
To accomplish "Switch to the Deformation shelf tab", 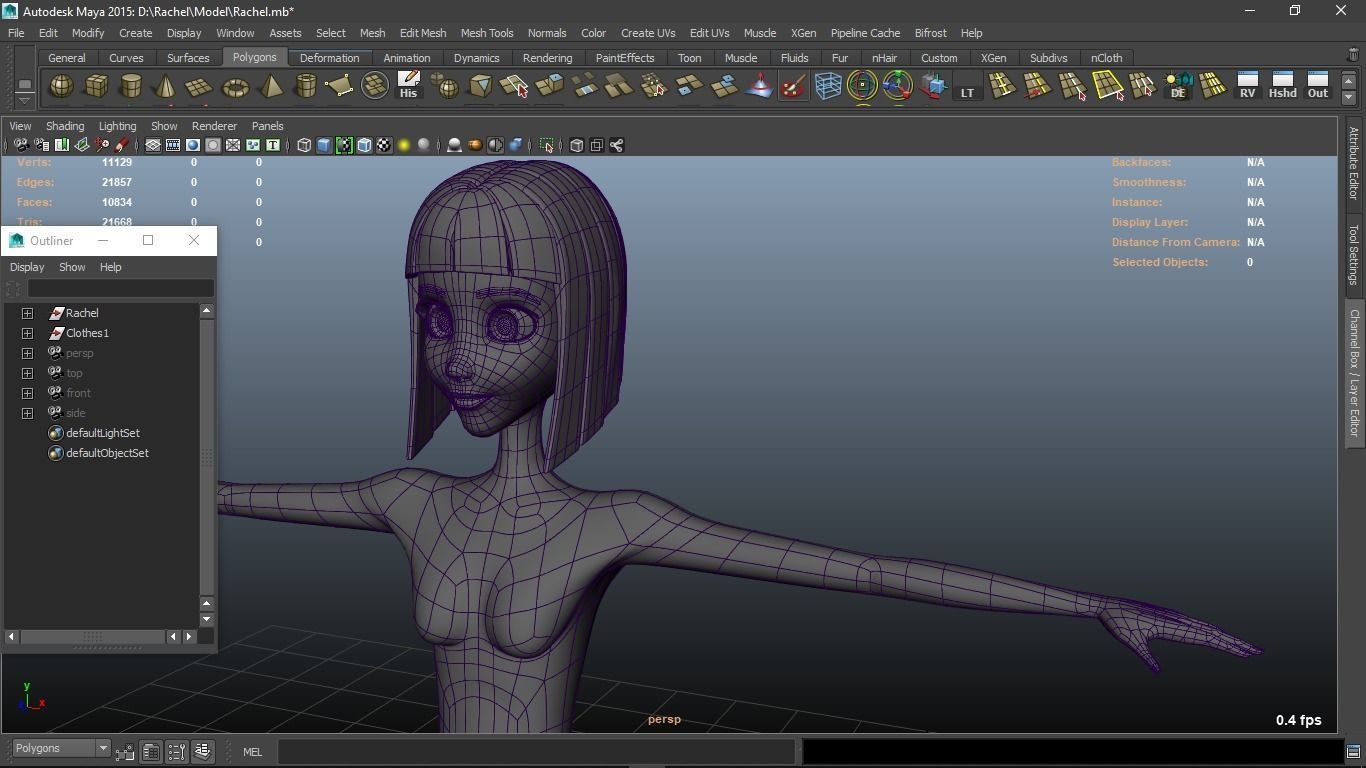I will 329,58.
